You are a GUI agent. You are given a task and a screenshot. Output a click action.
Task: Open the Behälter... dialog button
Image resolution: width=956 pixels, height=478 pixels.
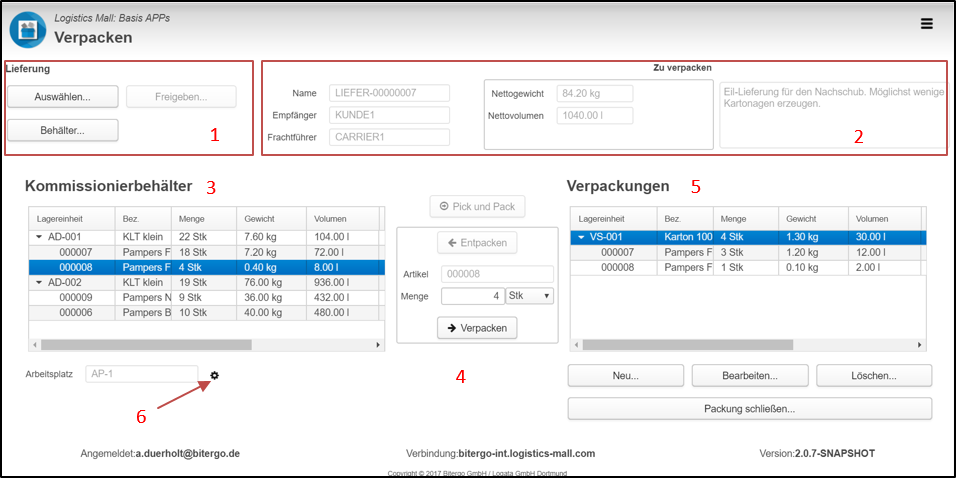point(63,130)
